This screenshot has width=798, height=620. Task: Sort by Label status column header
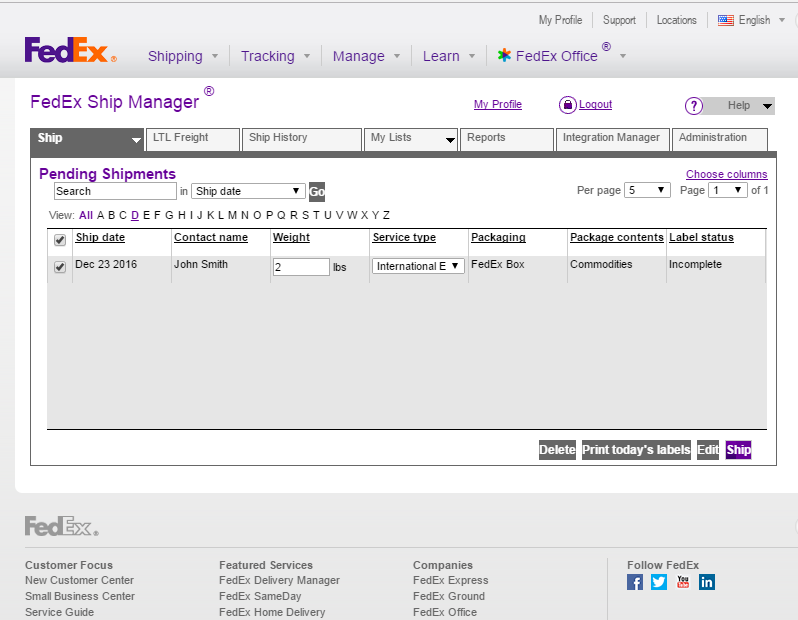pos(701,237)
